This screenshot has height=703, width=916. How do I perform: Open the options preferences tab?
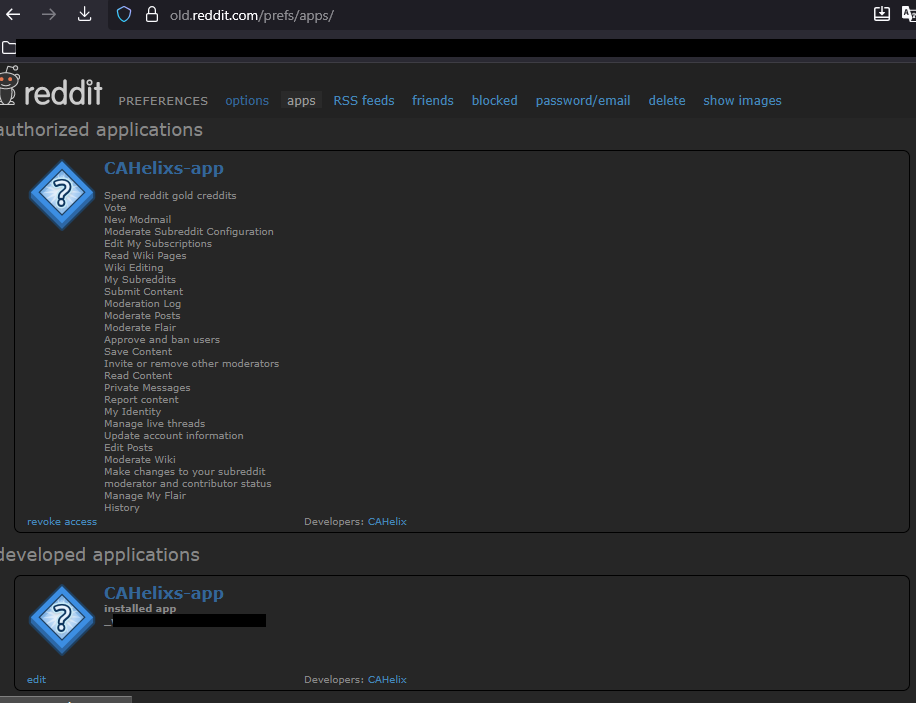[247, 101]
